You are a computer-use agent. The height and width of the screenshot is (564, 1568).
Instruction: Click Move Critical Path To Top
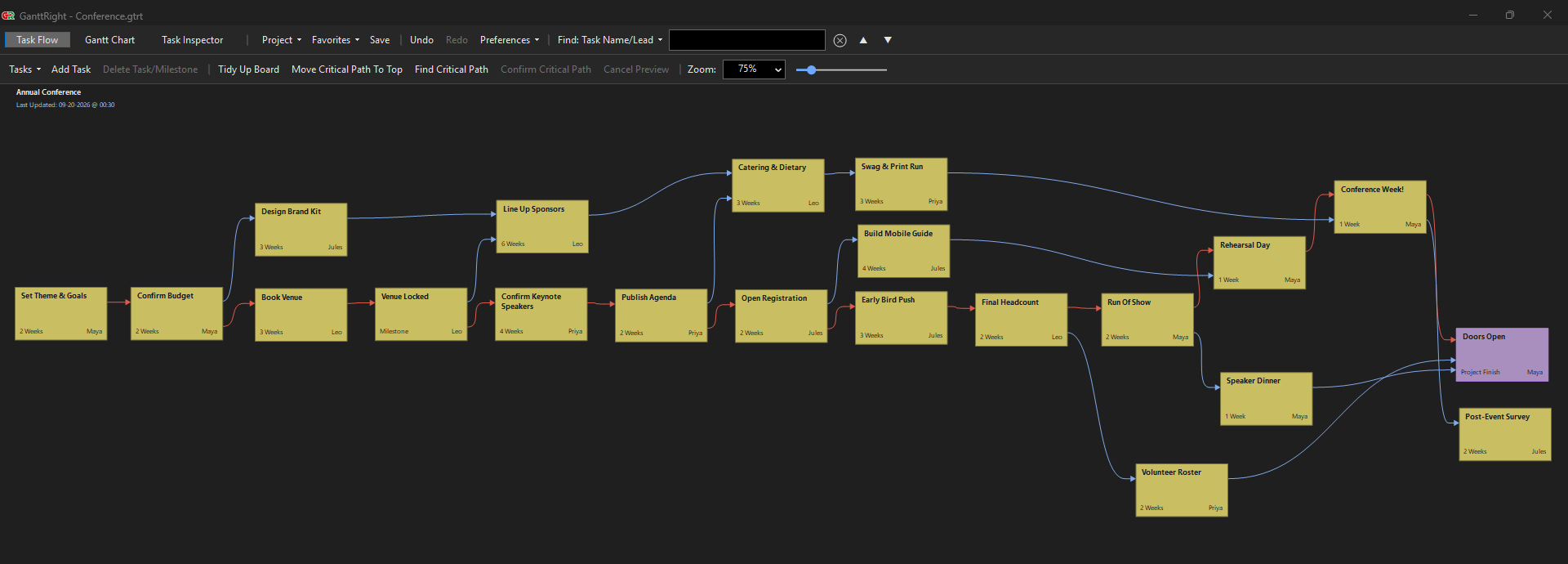click(347, 69)
